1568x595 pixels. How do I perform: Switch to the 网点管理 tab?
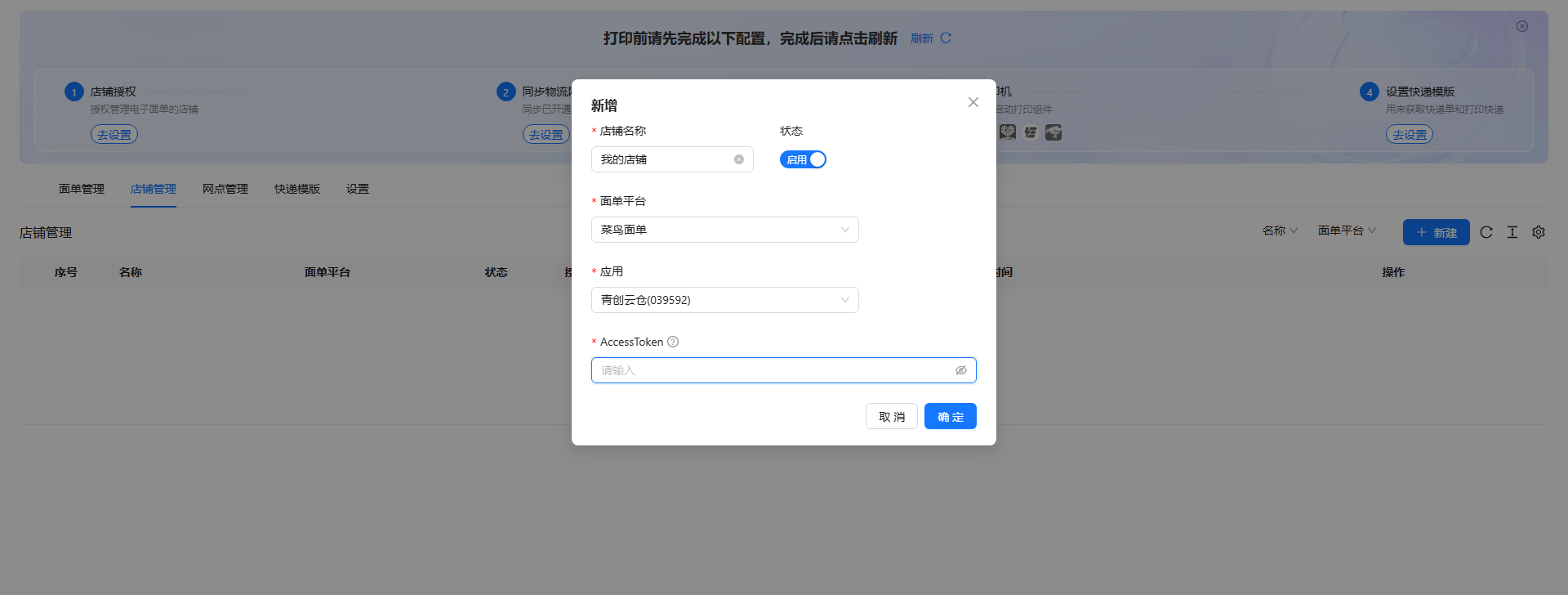pos(225,189)
